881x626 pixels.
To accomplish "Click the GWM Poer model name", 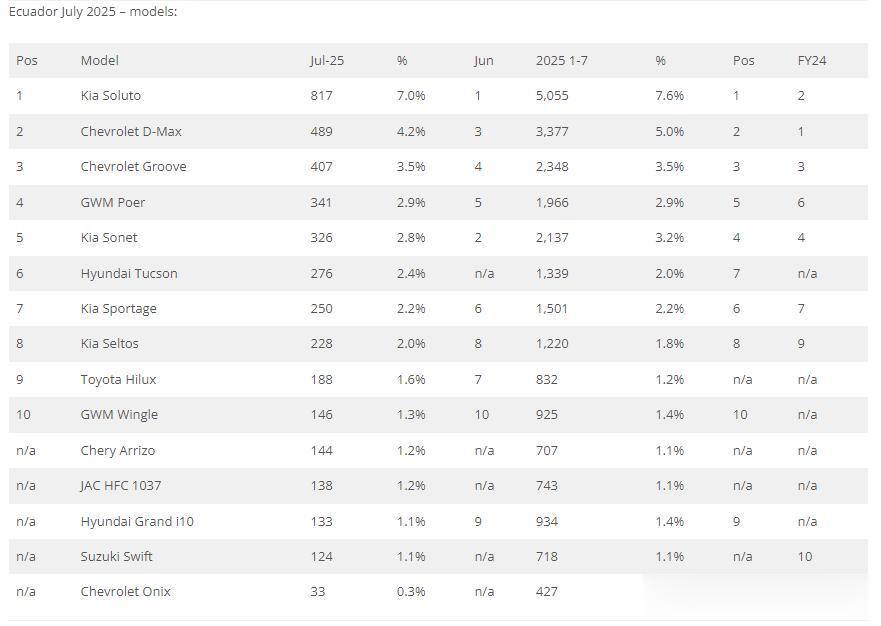I will click(112, 202).
